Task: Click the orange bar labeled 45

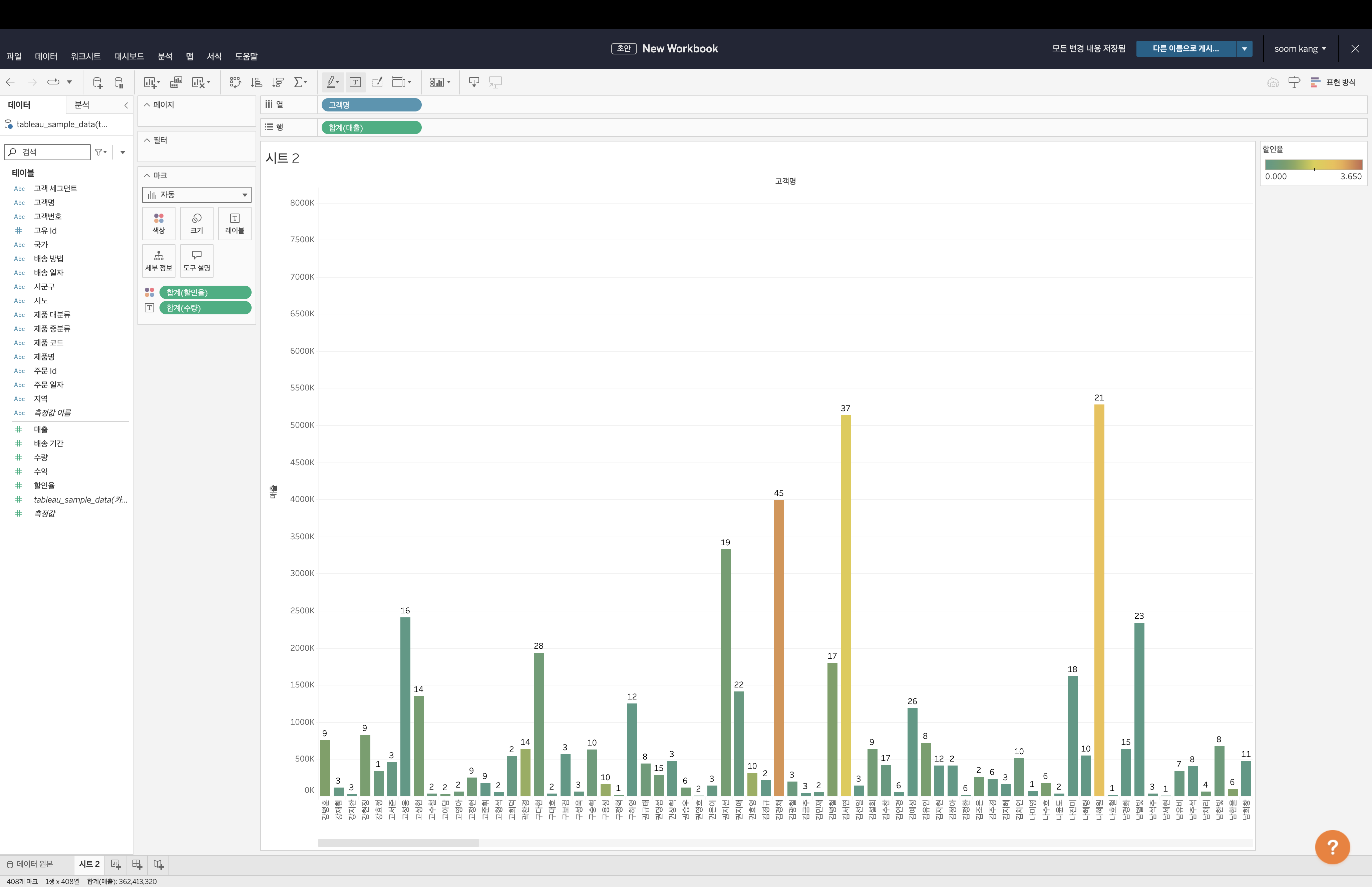Action: tap(779, 648)
